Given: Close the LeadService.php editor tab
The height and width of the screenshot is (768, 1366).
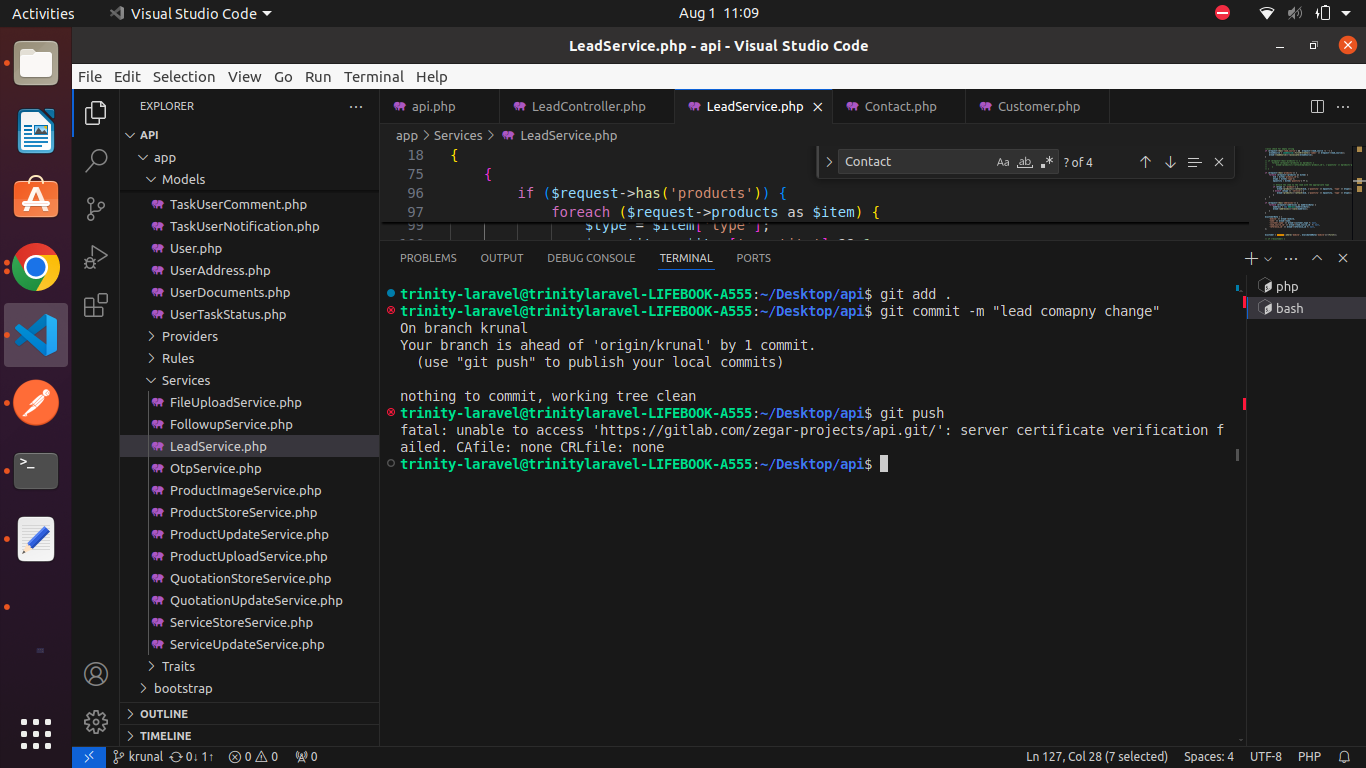Looking at the screenshot, I should (817, 107).
